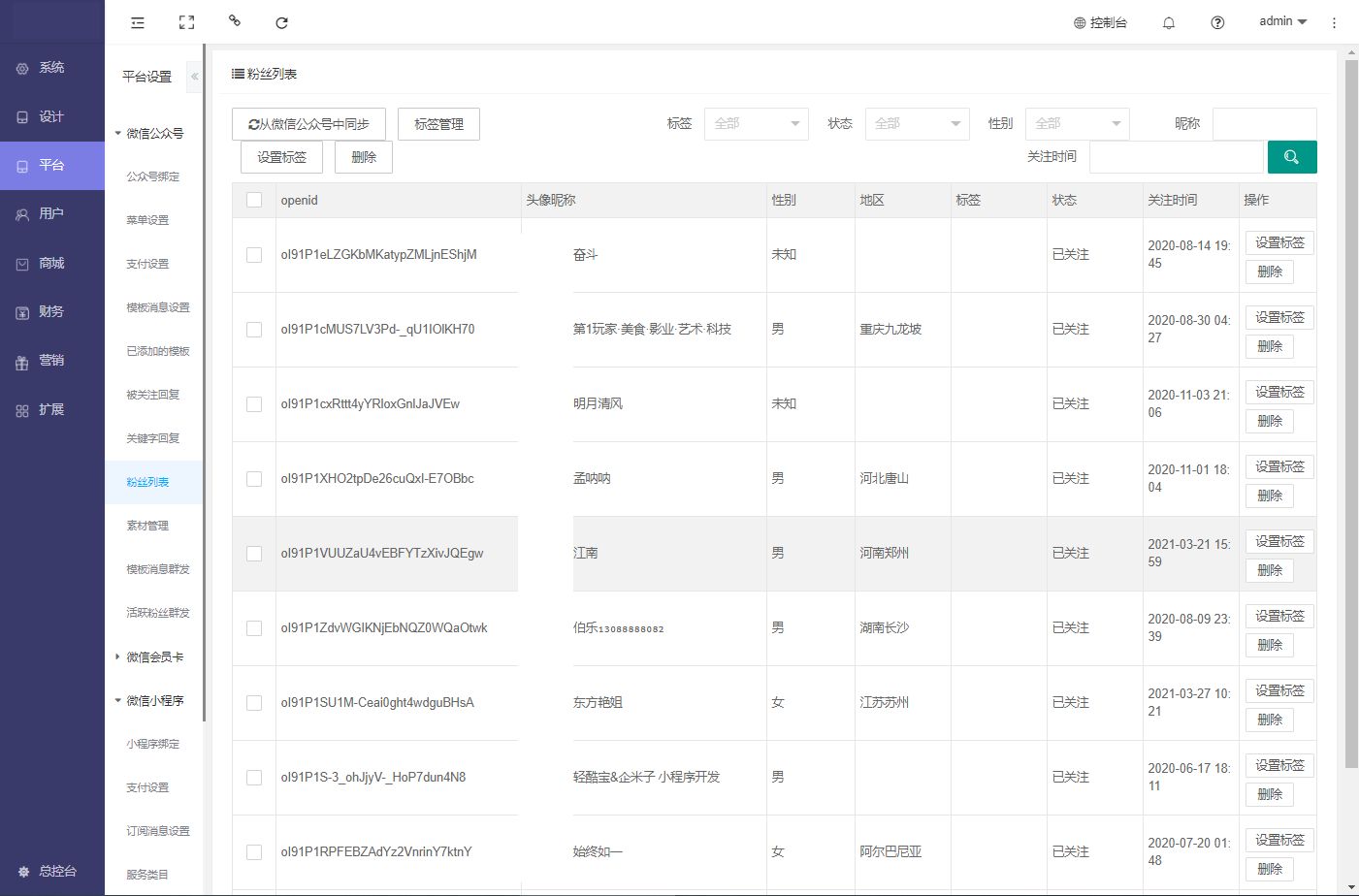Click the green search button
The height and width of the screenshot is (896, 1359).
coord(1291,157)
